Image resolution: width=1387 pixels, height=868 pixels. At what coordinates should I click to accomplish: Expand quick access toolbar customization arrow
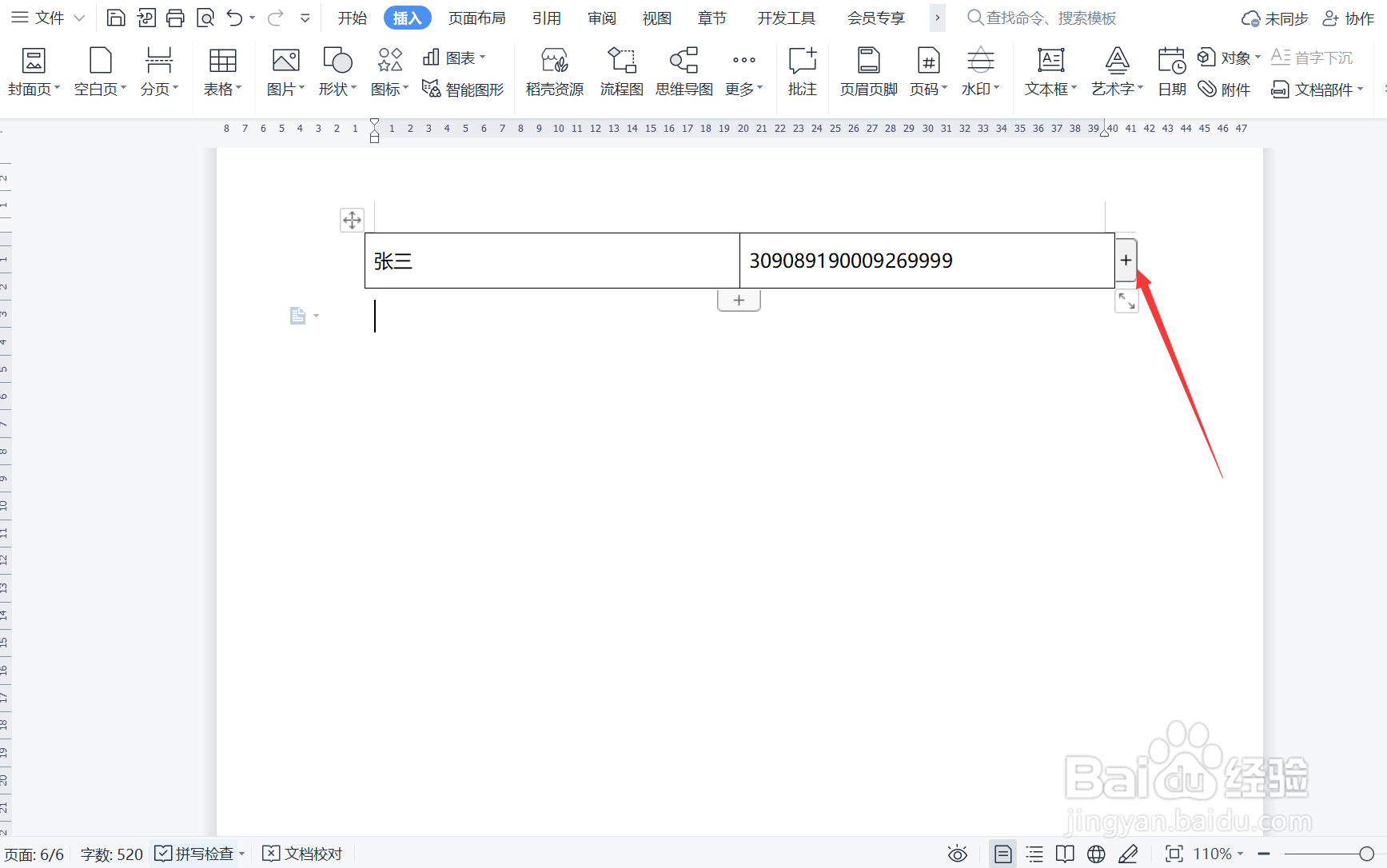(305, 18)
